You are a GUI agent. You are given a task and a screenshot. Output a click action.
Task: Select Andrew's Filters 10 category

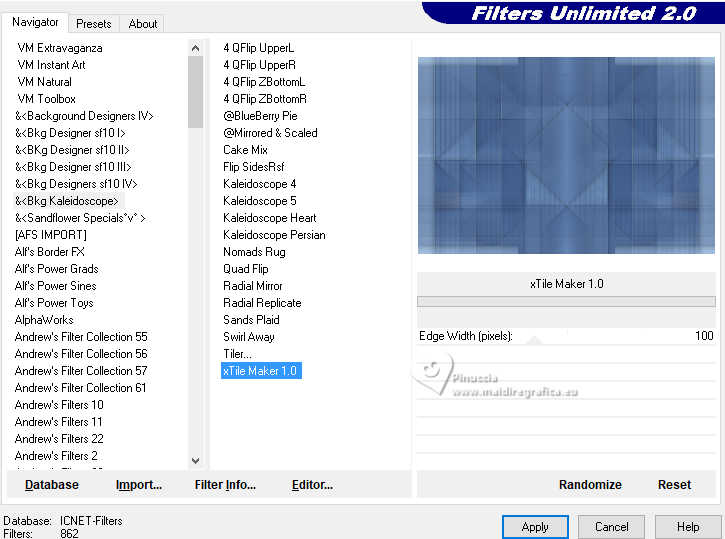pyautogui.click(x=59, y=405)
